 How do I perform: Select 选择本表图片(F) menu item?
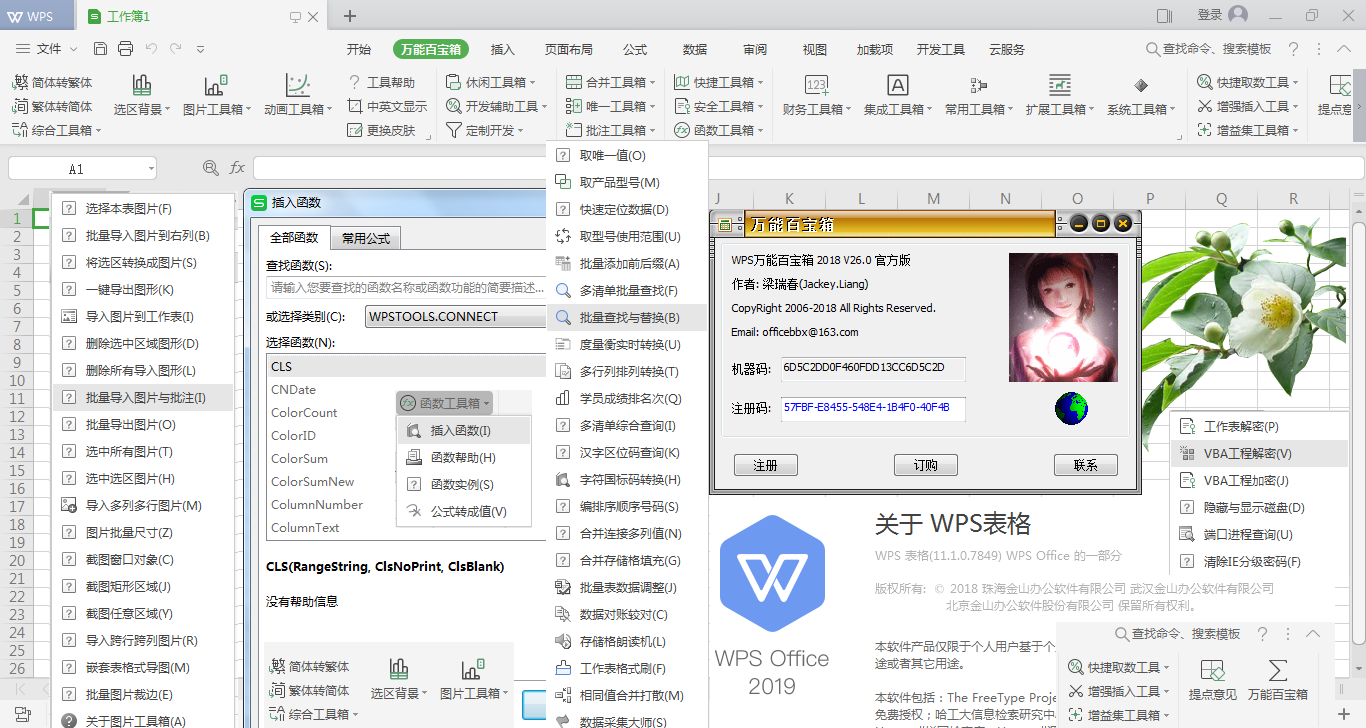pos(142,209)
